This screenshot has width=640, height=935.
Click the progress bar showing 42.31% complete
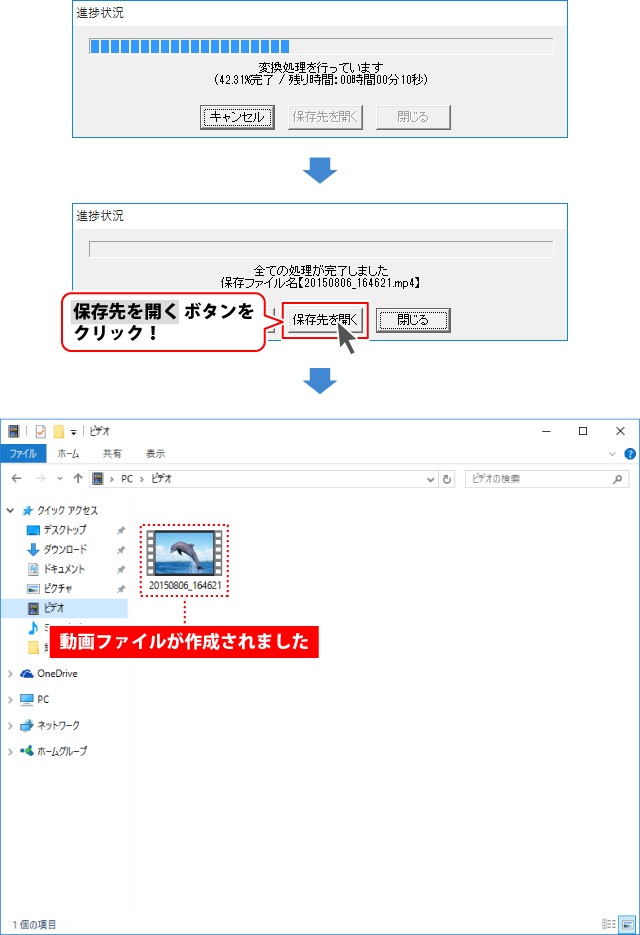[321, 46]
